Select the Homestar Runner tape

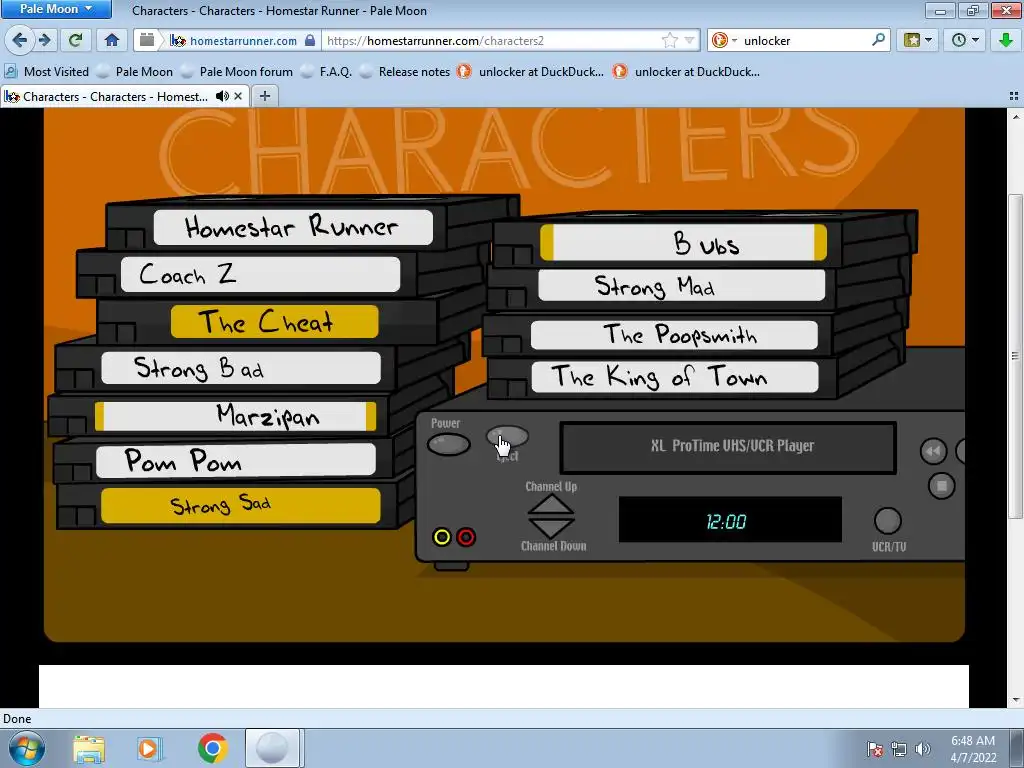point(293,227)
